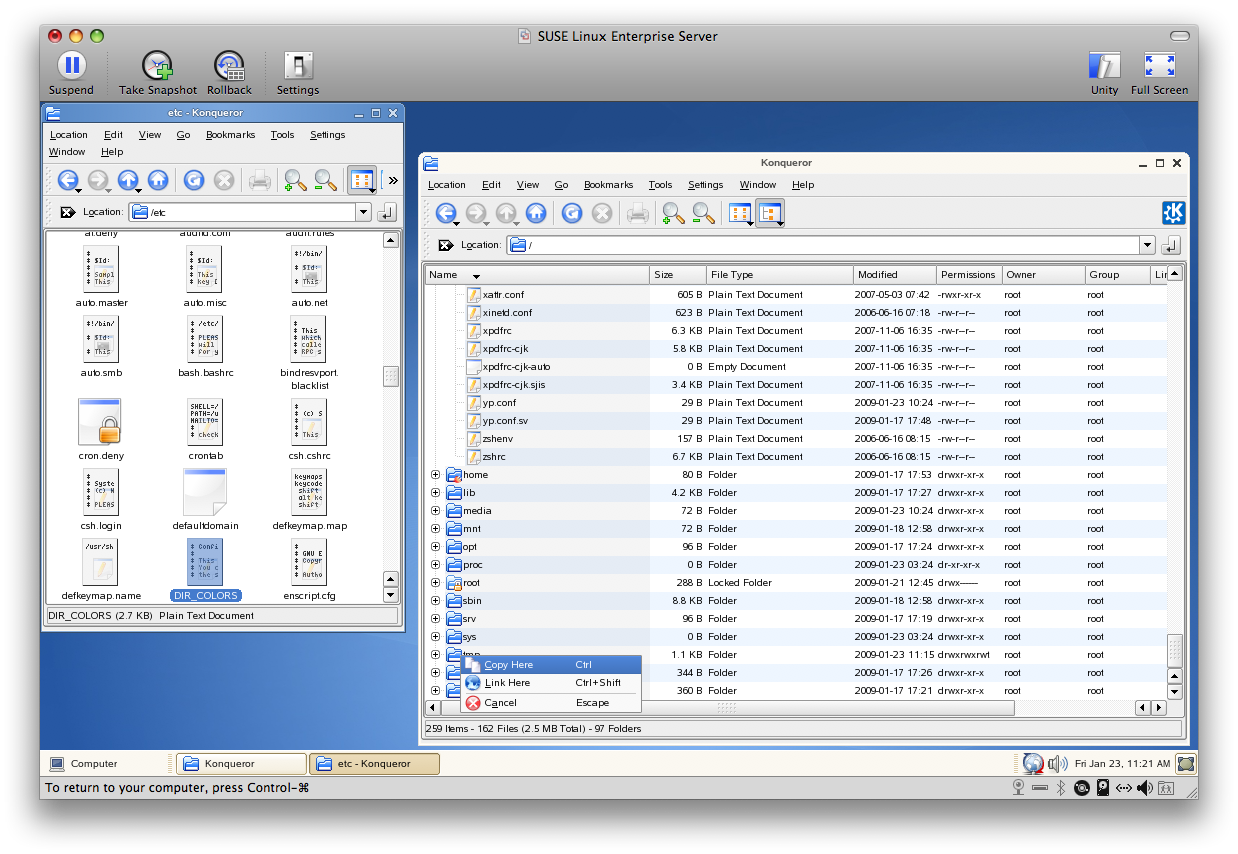Sort listing by the Modified column

[895, 275]
